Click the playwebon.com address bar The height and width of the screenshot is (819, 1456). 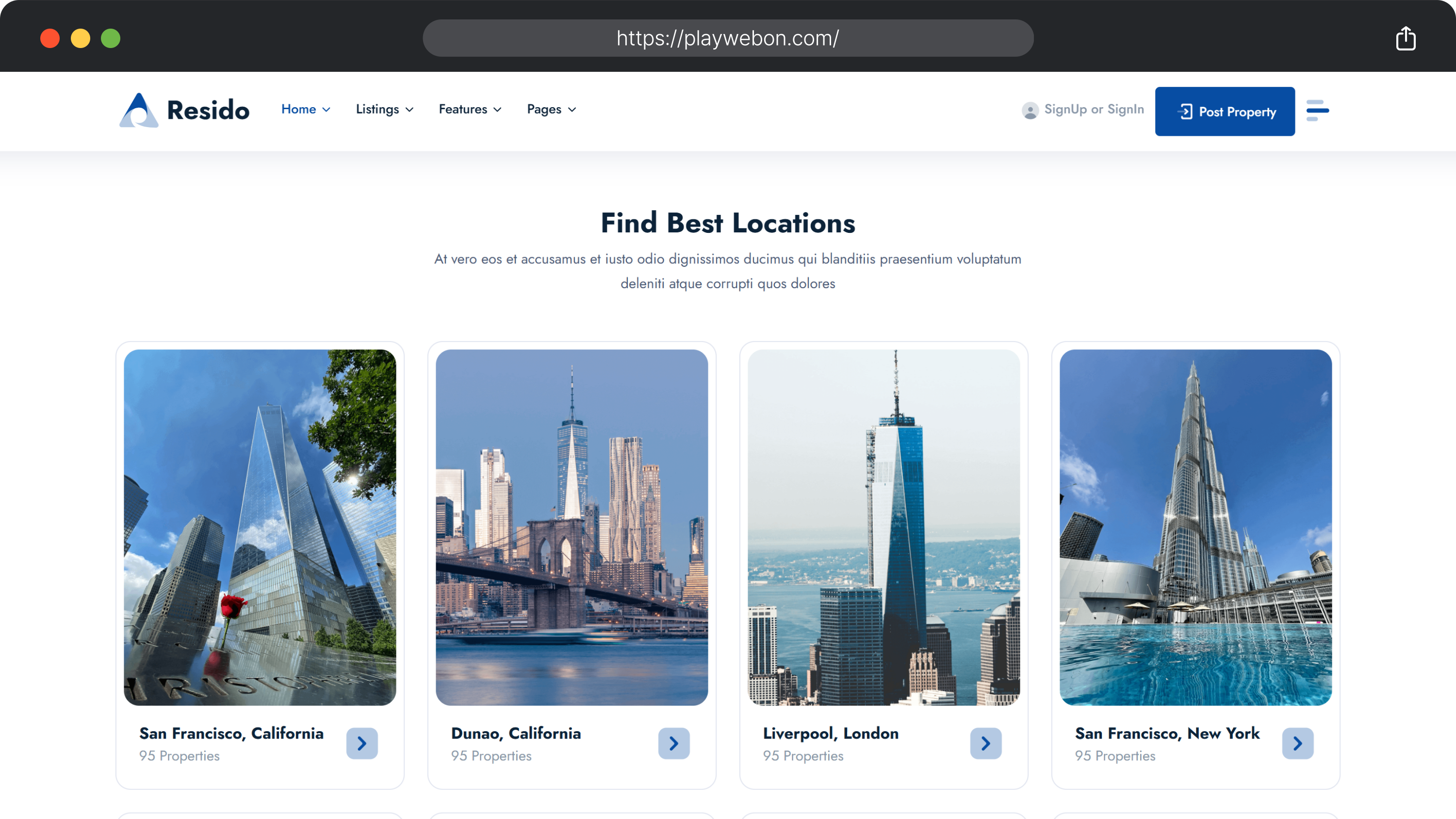pyautogui.click(x=727, y=38)
